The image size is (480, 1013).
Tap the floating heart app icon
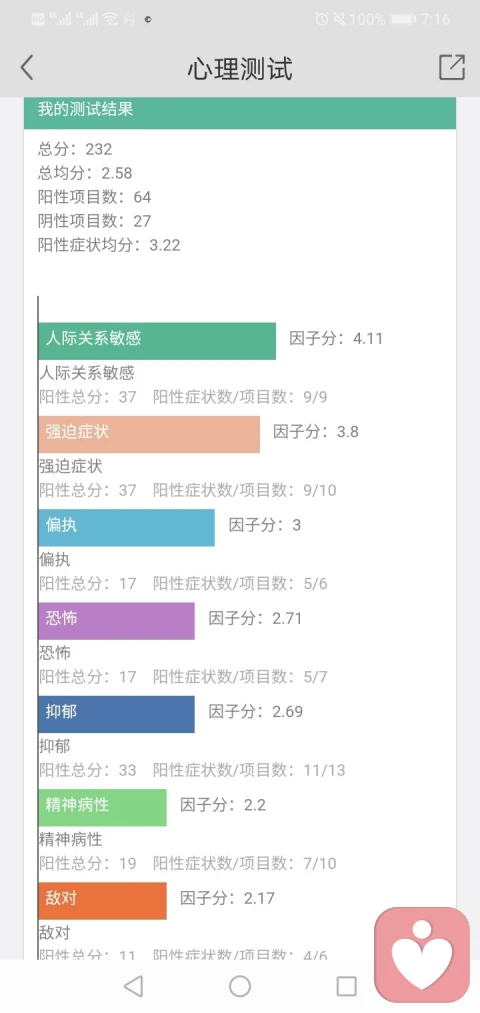coord(422,955)
